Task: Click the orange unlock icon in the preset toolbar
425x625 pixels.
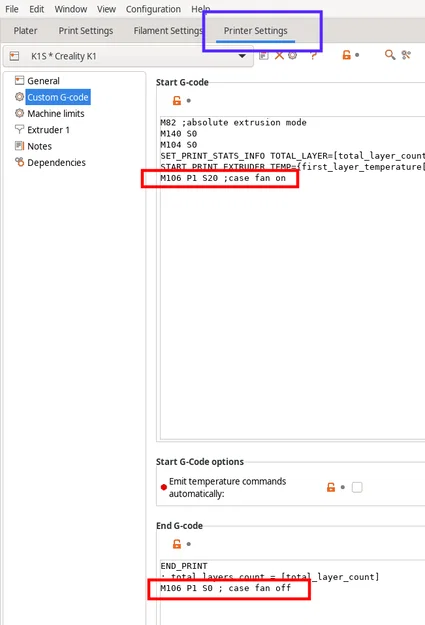Action: 346,55
